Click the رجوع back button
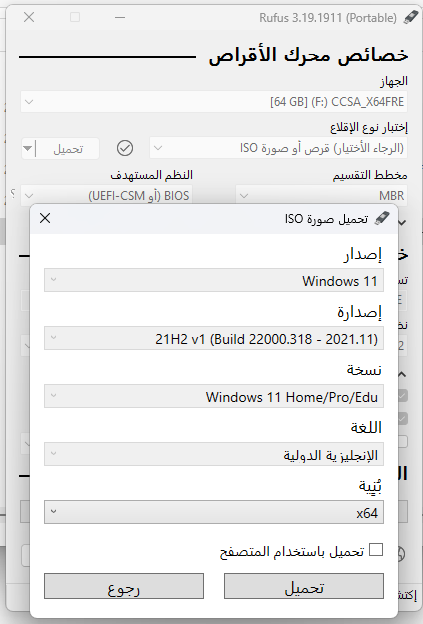This screenshot has height=624, width=423. pyautogui.click(x=124, y=586)
